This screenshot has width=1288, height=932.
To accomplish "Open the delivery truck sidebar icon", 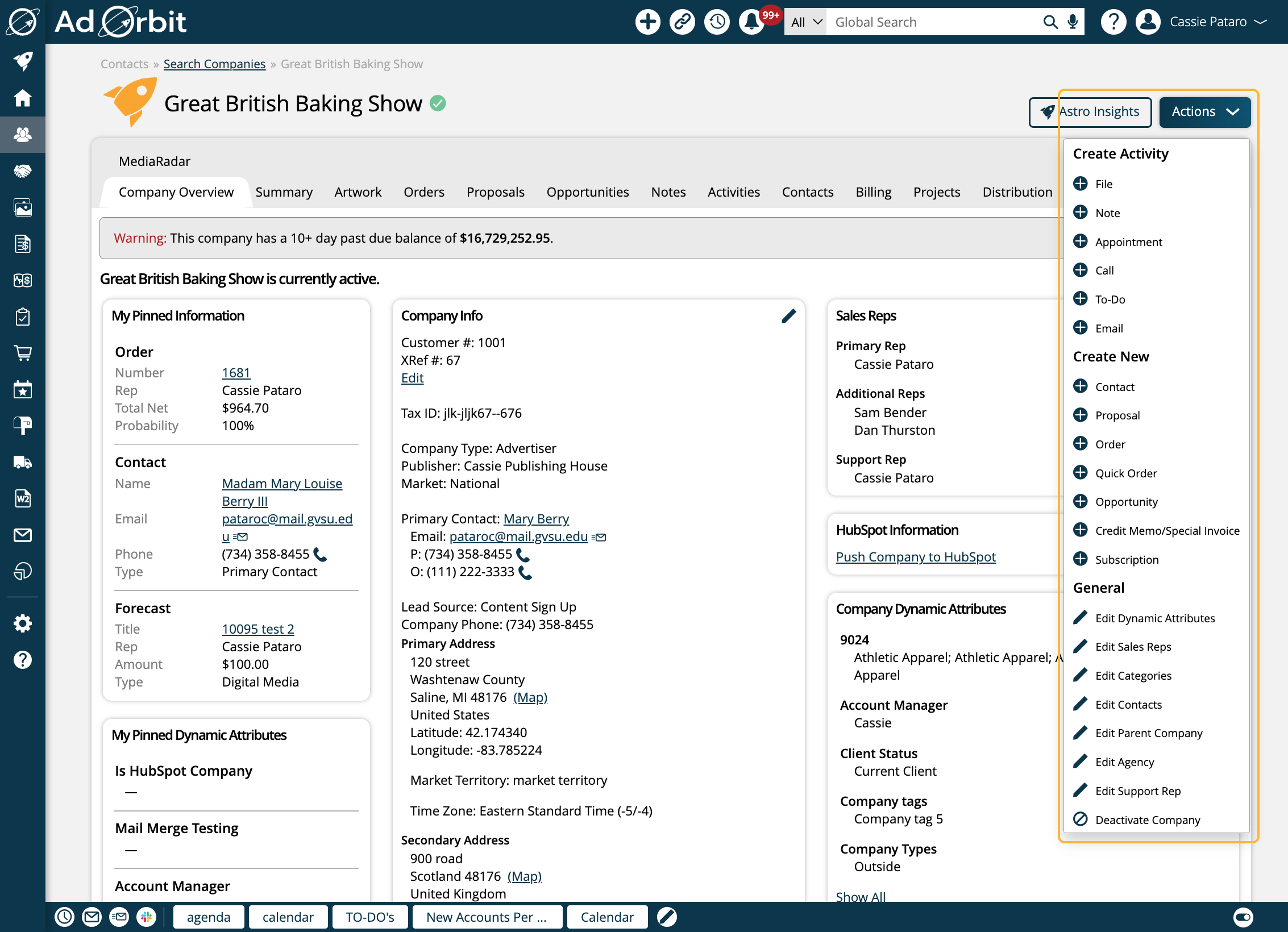I will pyautogui.click(x=23, y=463).
